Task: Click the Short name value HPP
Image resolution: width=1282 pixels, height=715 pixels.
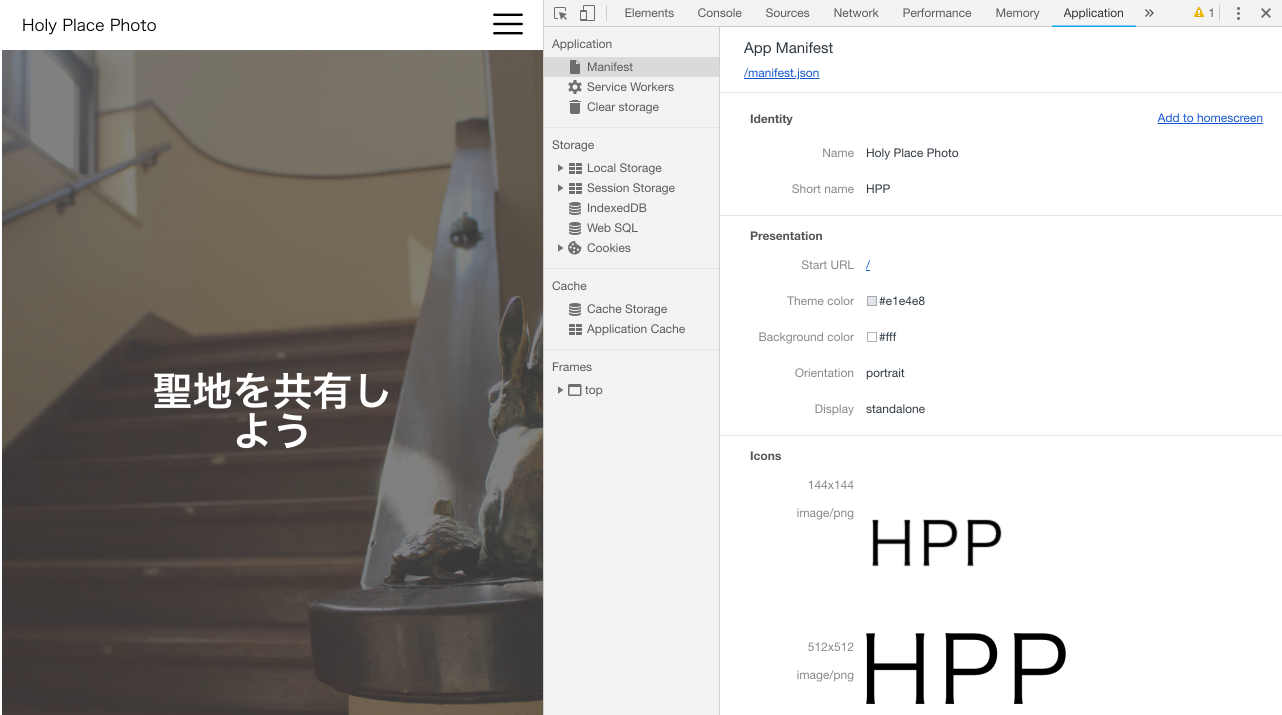Action: (878, 189)
